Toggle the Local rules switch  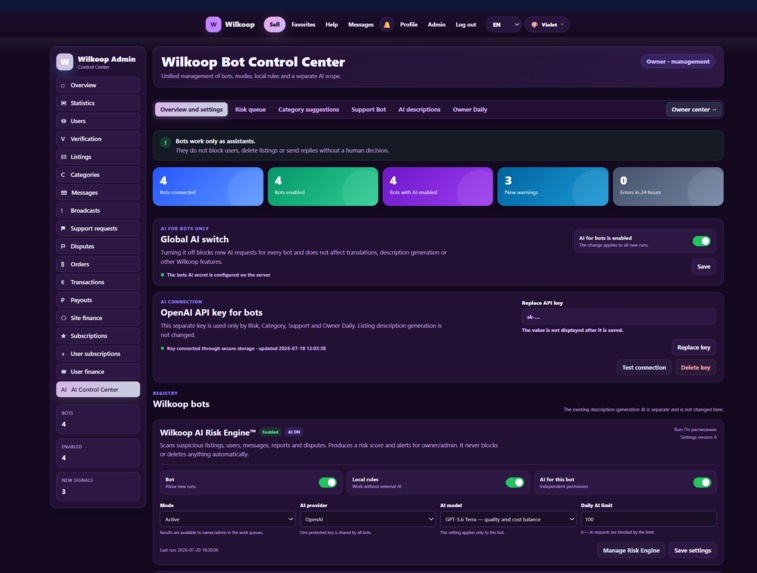(x=515, y=482)
